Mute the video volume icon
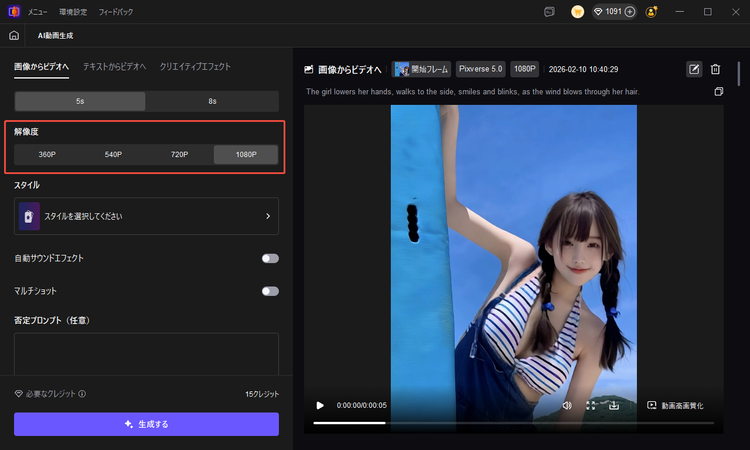 567,406
